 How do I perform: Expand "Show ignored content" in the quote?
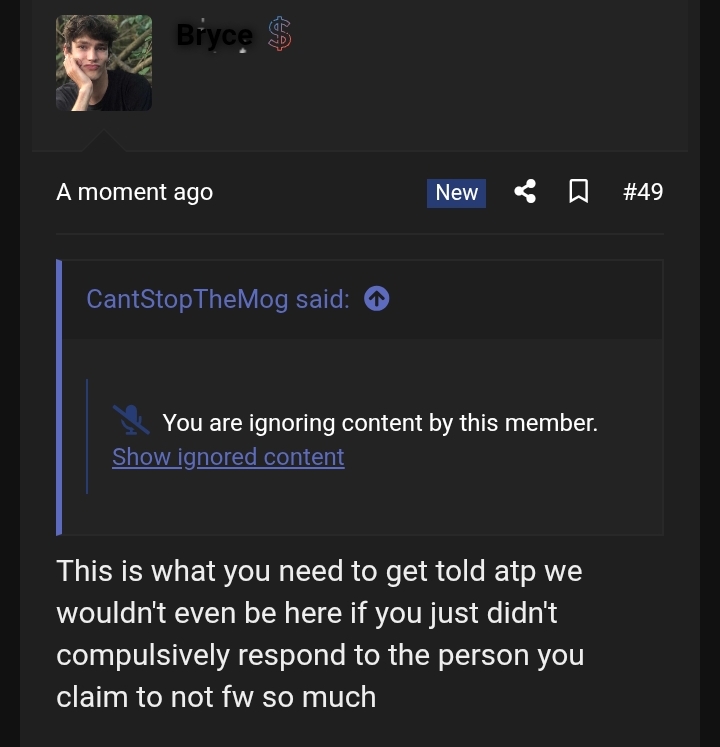point(228,457)
